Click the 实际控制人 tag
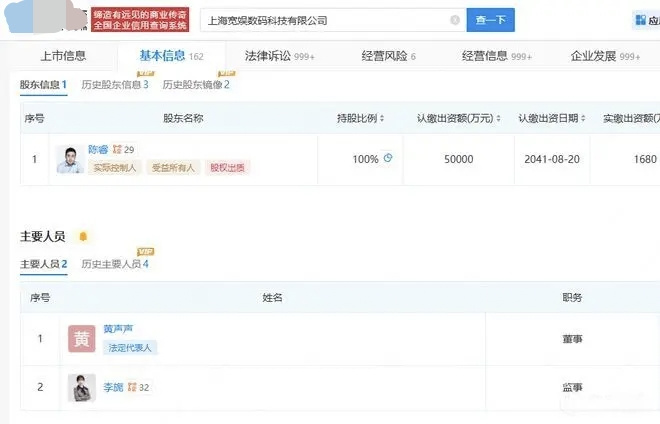660x424 pixels. (x=114, y=168)
